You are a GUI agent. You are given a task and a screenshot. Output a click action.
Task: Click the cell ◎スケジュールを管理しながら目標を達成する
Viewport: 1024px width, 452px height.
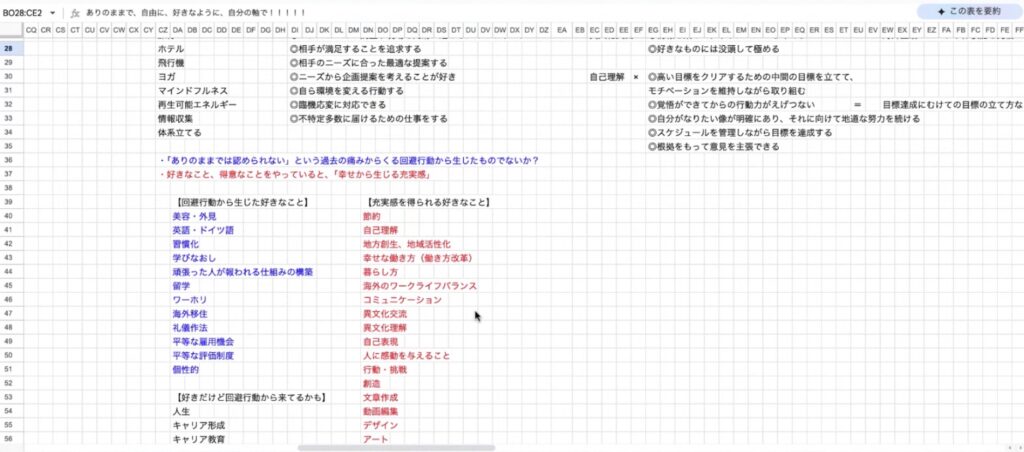[740, 133]
